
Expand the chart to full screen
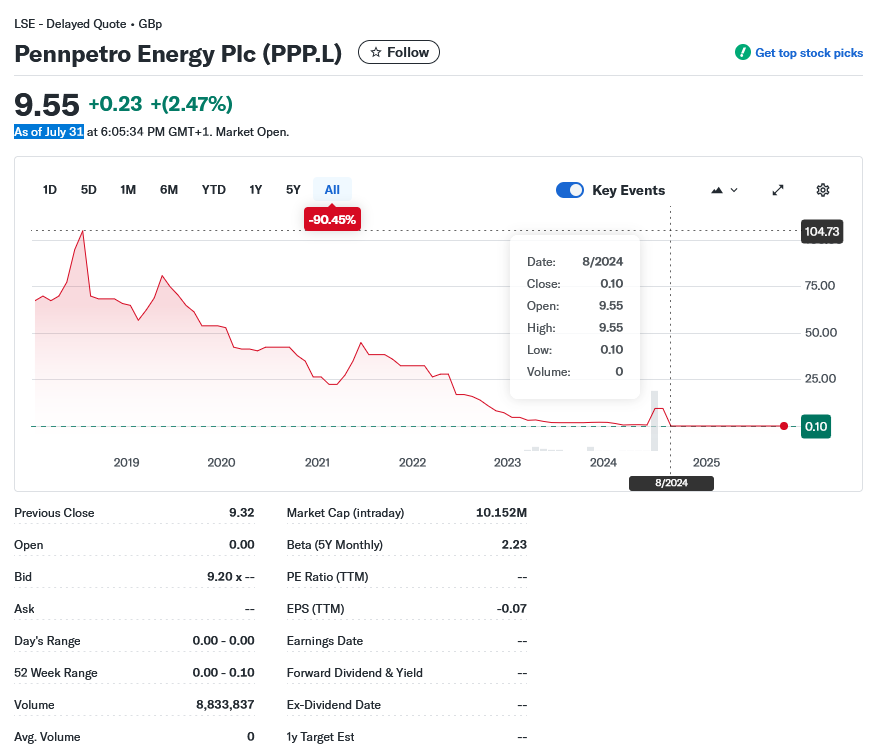[778, 190]
